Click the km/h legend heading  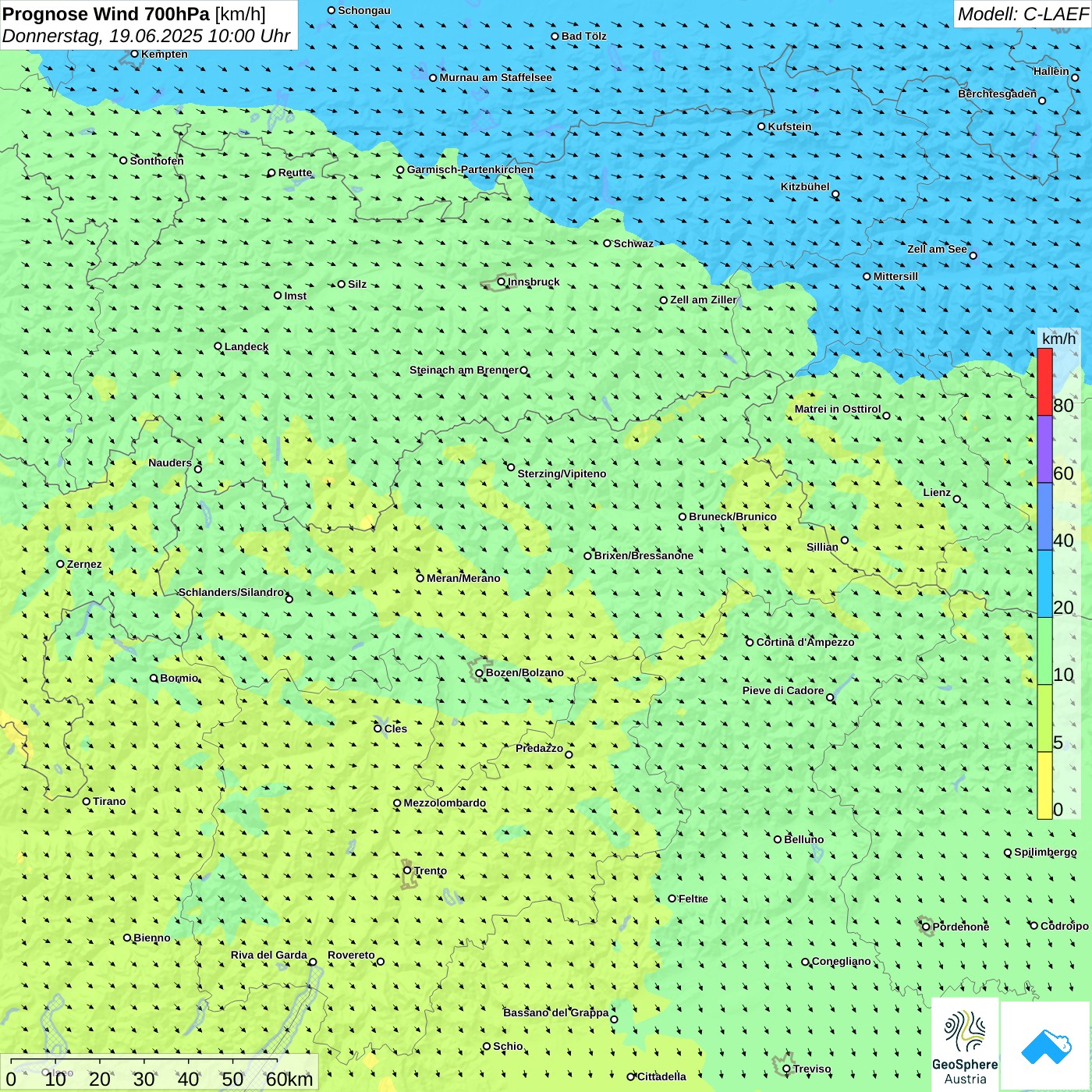(1058, 339)
